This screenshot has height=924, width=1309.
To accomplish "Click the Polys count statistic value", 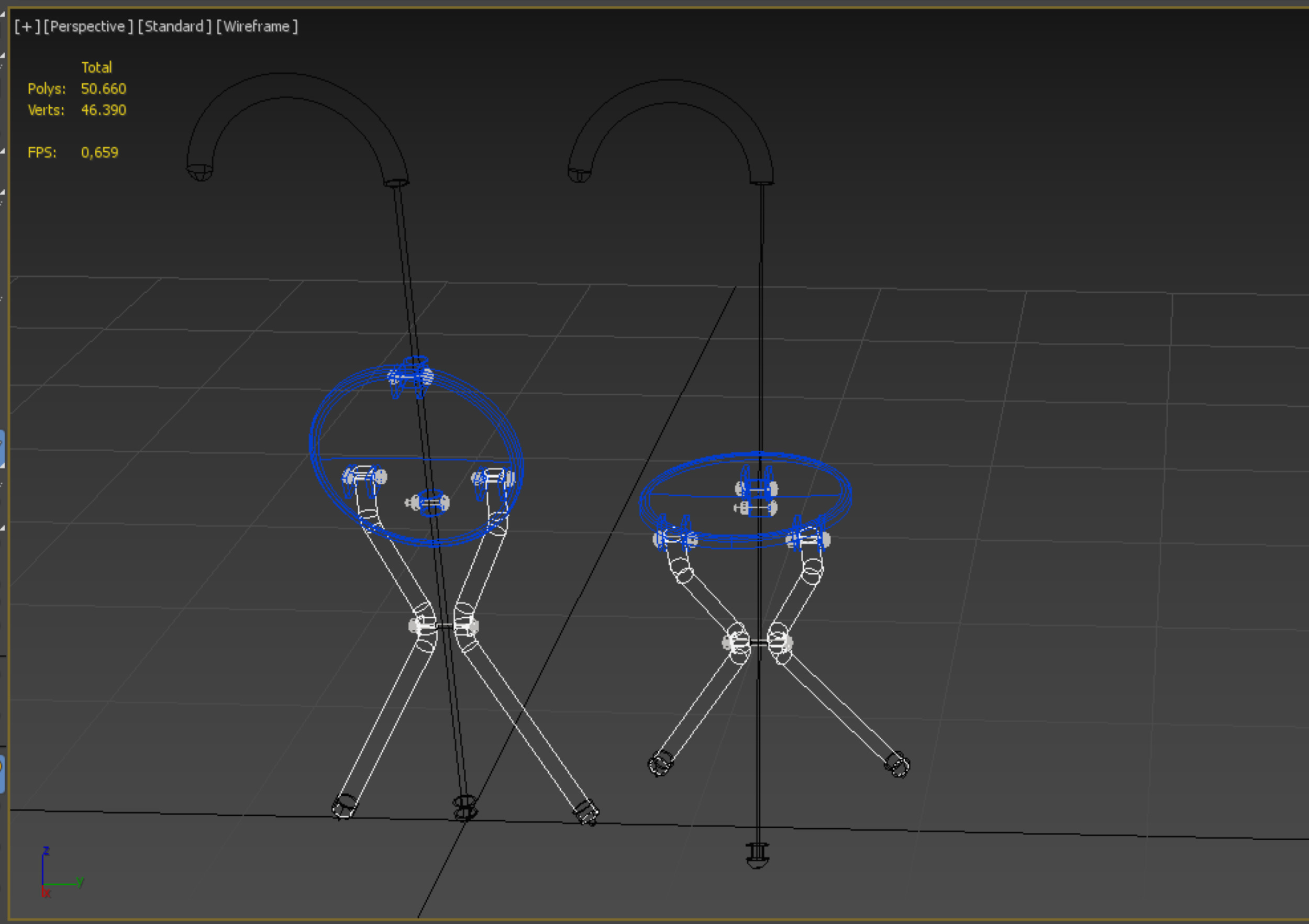I will tap(103, 89).
